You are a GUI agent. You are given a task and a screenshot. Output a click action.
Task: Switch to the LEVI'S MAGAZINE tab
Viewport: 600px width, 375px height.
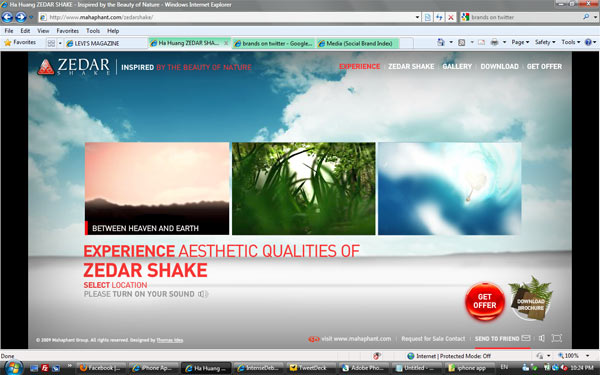[x=106, y=43]
